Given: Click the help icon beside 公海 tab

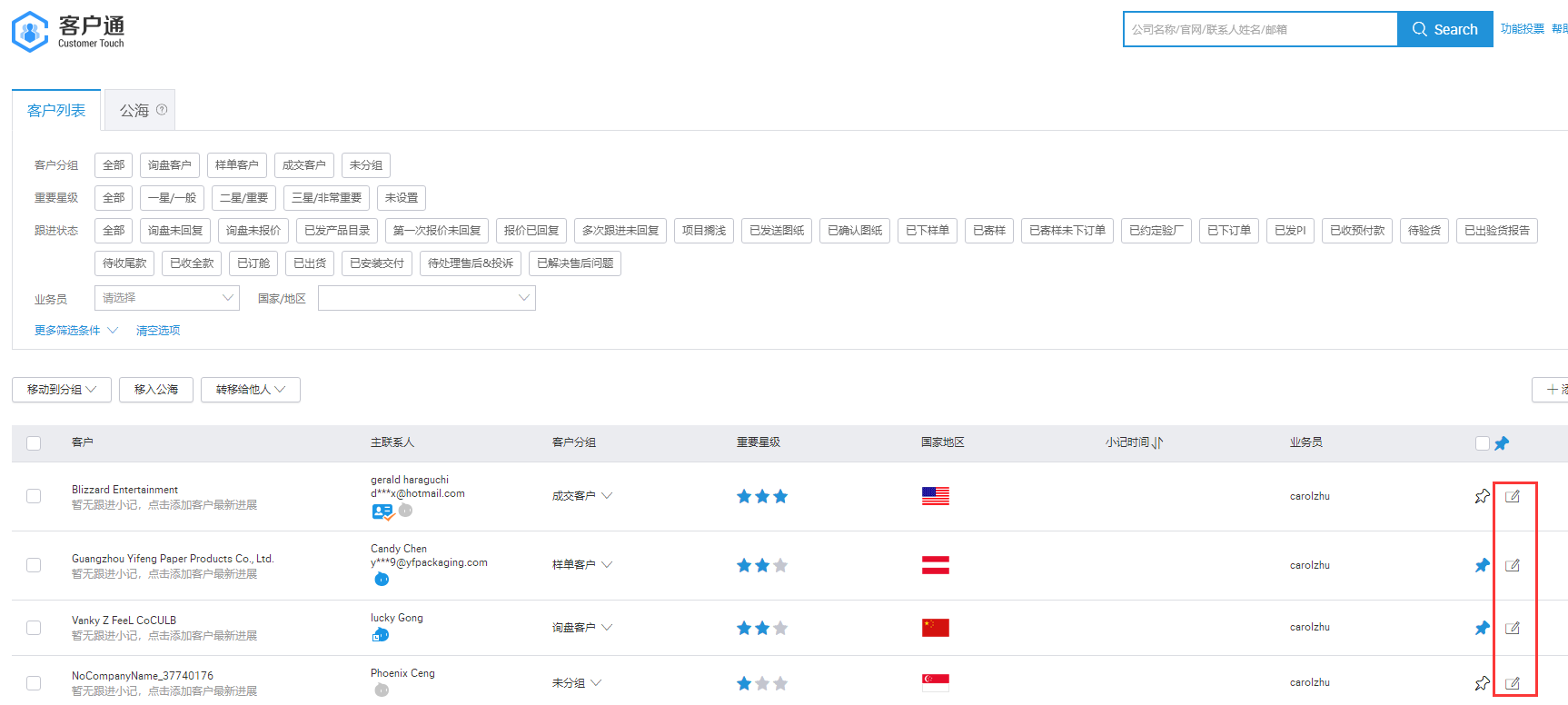Looking at the screenshot, I should point(162,110).
